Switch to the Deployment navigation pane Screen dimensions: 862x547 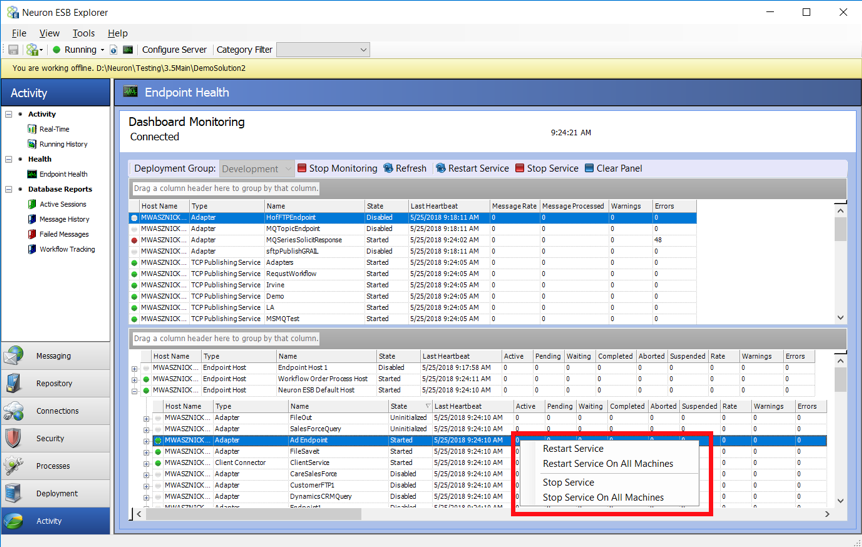click(x=56, y=493)
